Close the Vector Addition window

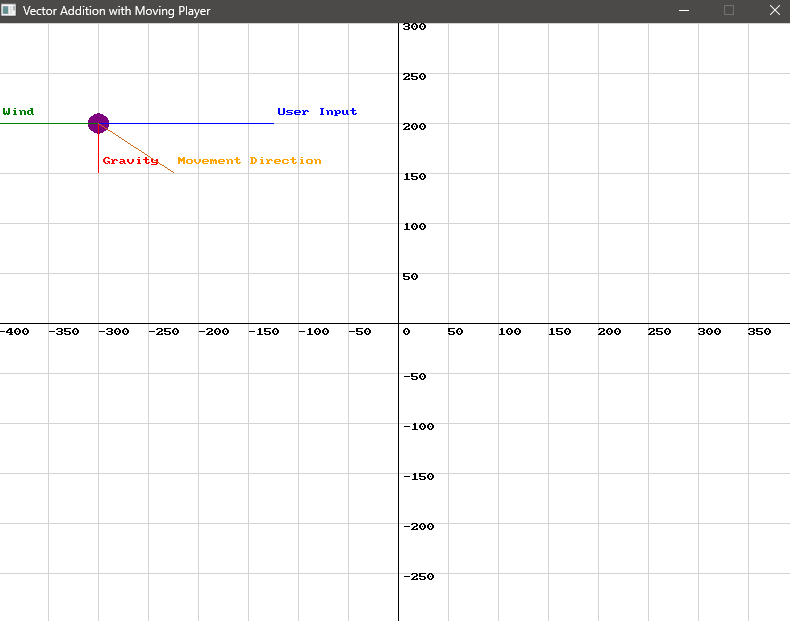click(774, 11)
